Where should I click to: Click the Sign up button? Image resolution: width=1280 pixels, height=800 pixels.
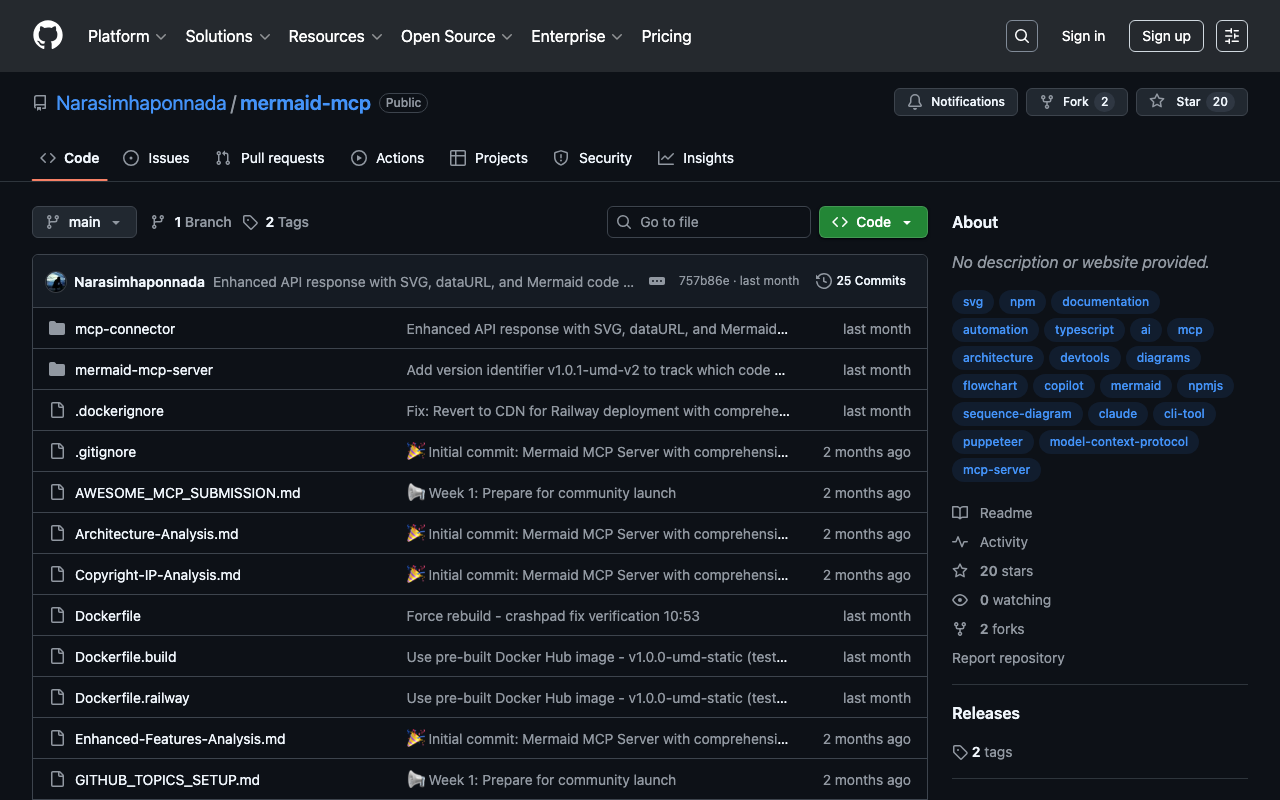tap(1166, 36)
